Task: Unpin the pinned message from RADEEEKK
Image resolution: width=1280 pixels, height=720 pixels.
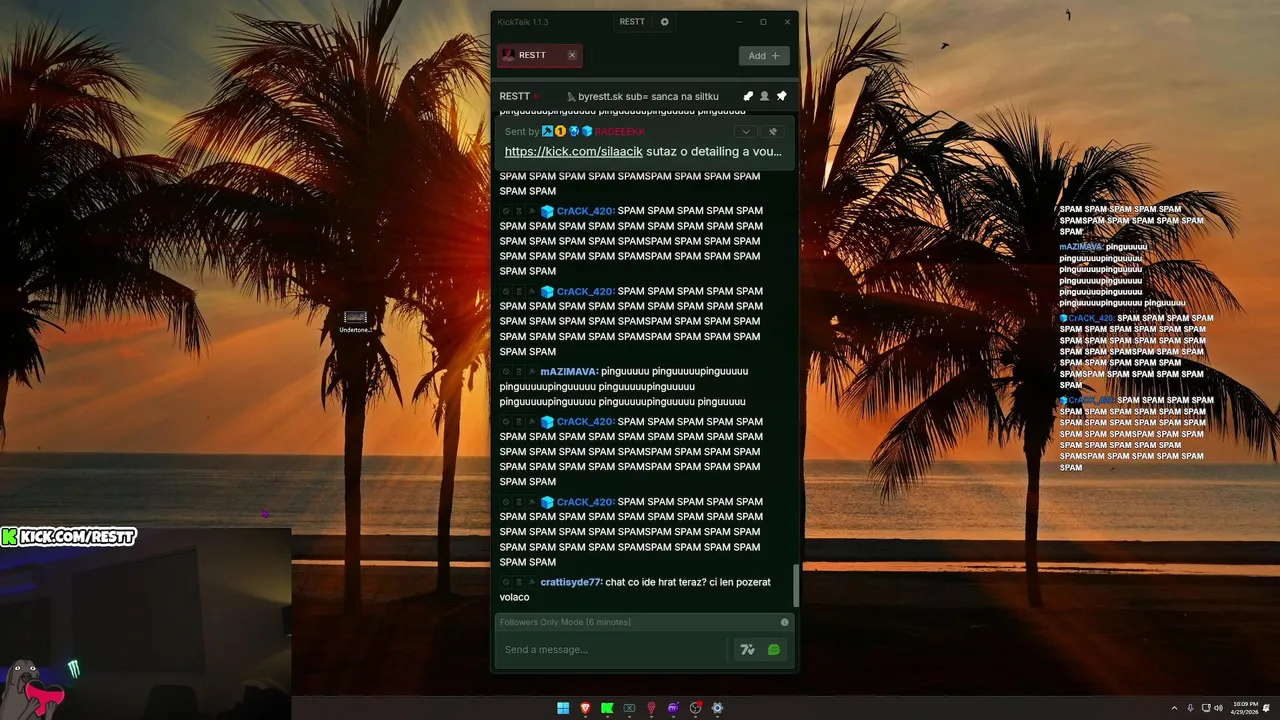Action: (x=772, y=131)
